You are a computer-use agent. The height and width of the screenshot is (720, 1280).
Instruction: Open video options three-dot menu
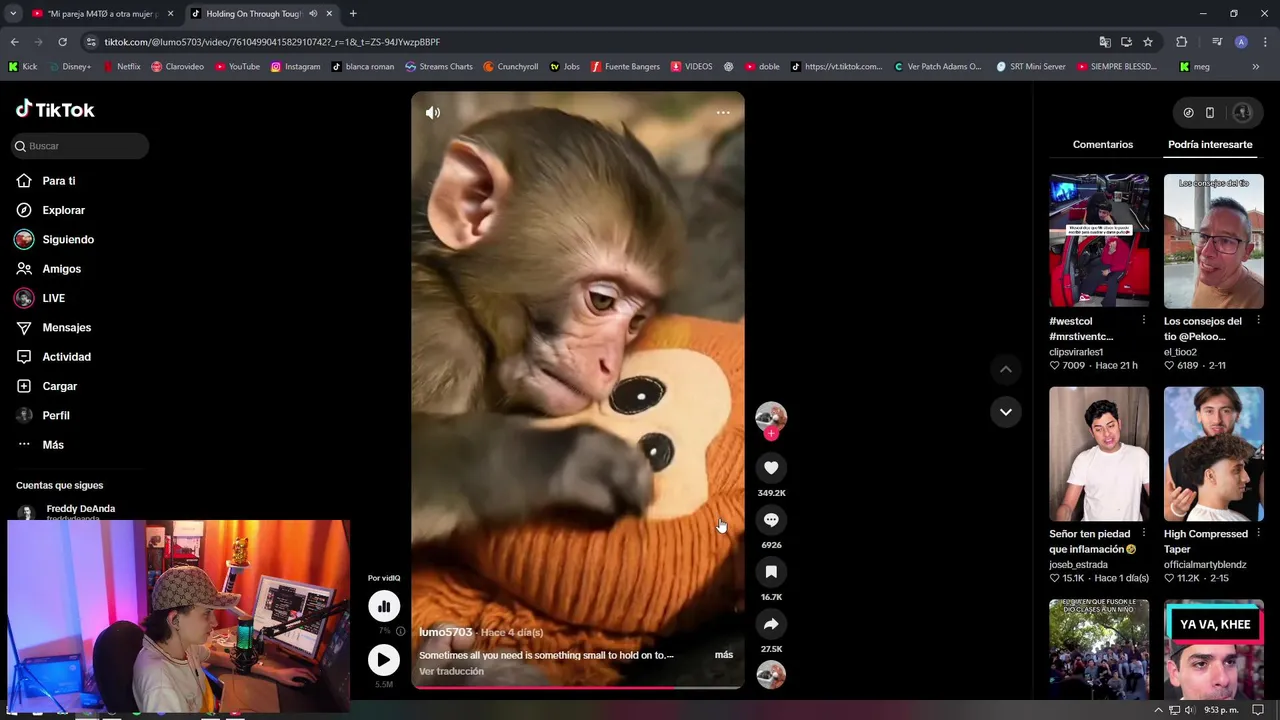tap(723, 113)
